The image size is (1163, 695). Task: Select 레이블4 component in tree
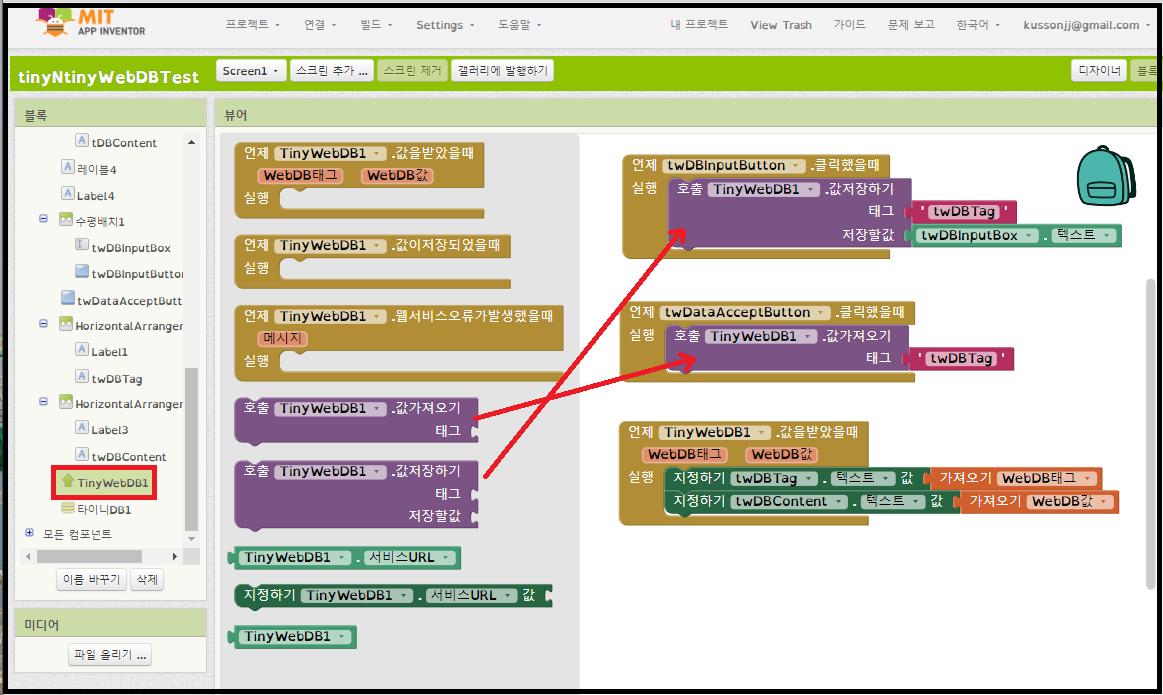[x=96, y=169]
